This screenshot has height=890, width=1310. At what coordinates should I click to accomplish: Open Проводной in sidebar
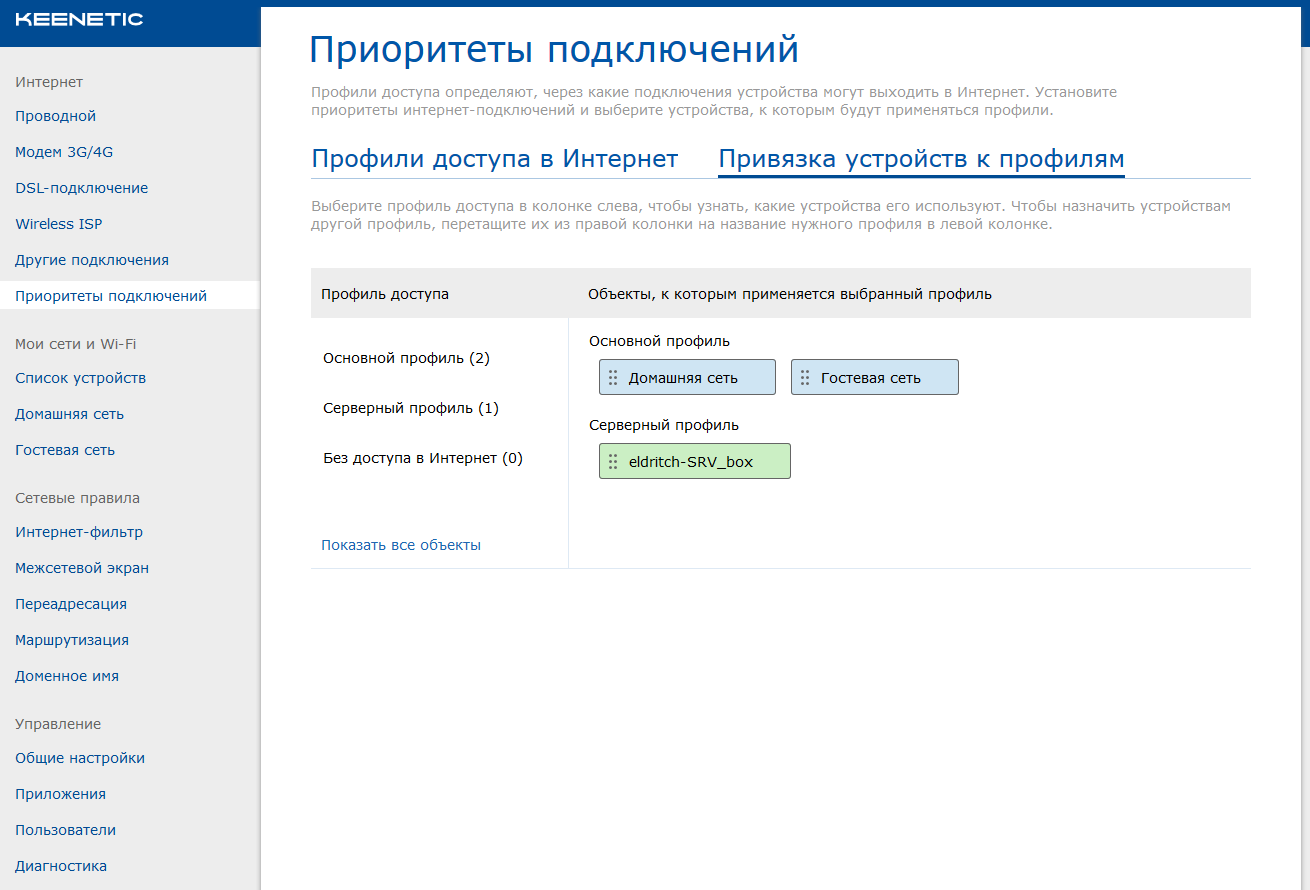[56, 116]
